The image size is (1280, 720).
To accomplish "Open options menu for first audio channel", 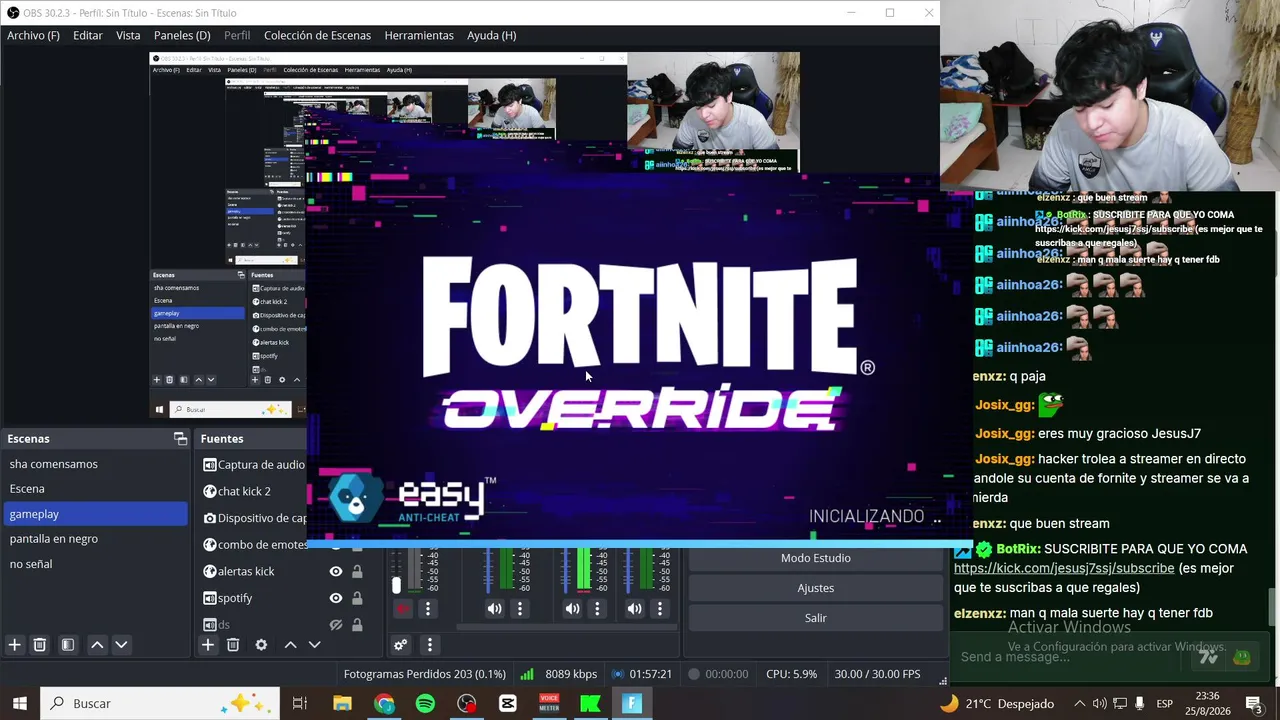I will pos(427,608).
